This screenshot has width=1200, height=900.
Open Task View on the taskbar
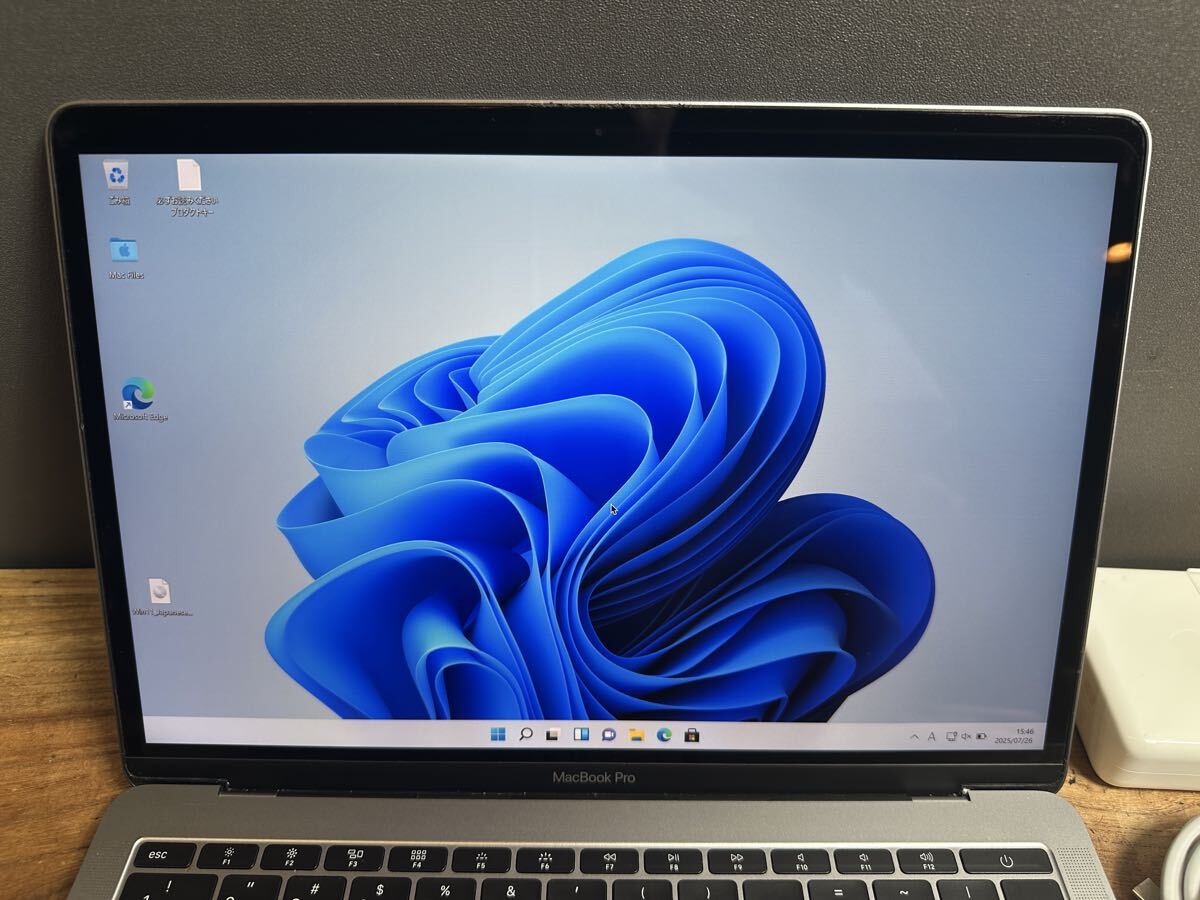(x=552, y=735)
